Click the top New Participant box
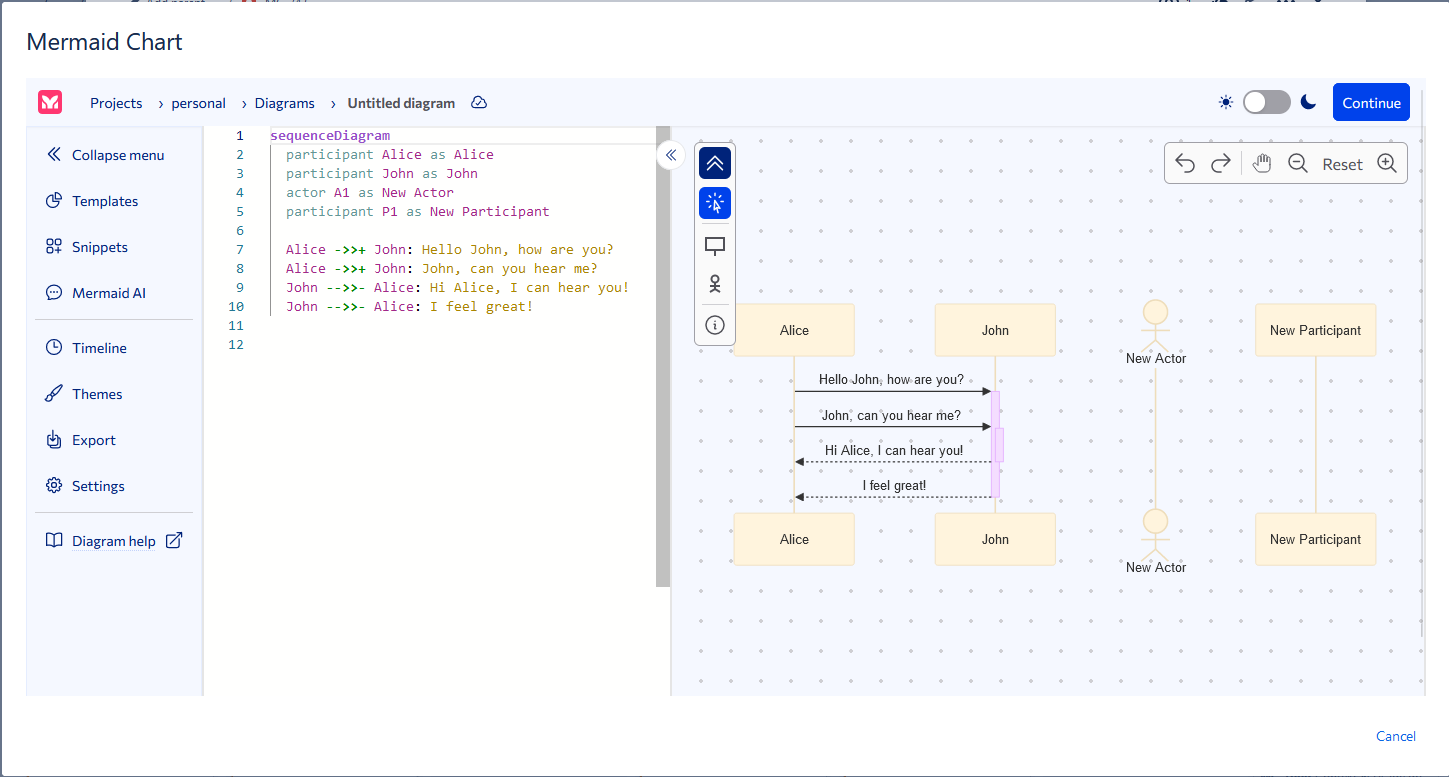 (1316, 330)
